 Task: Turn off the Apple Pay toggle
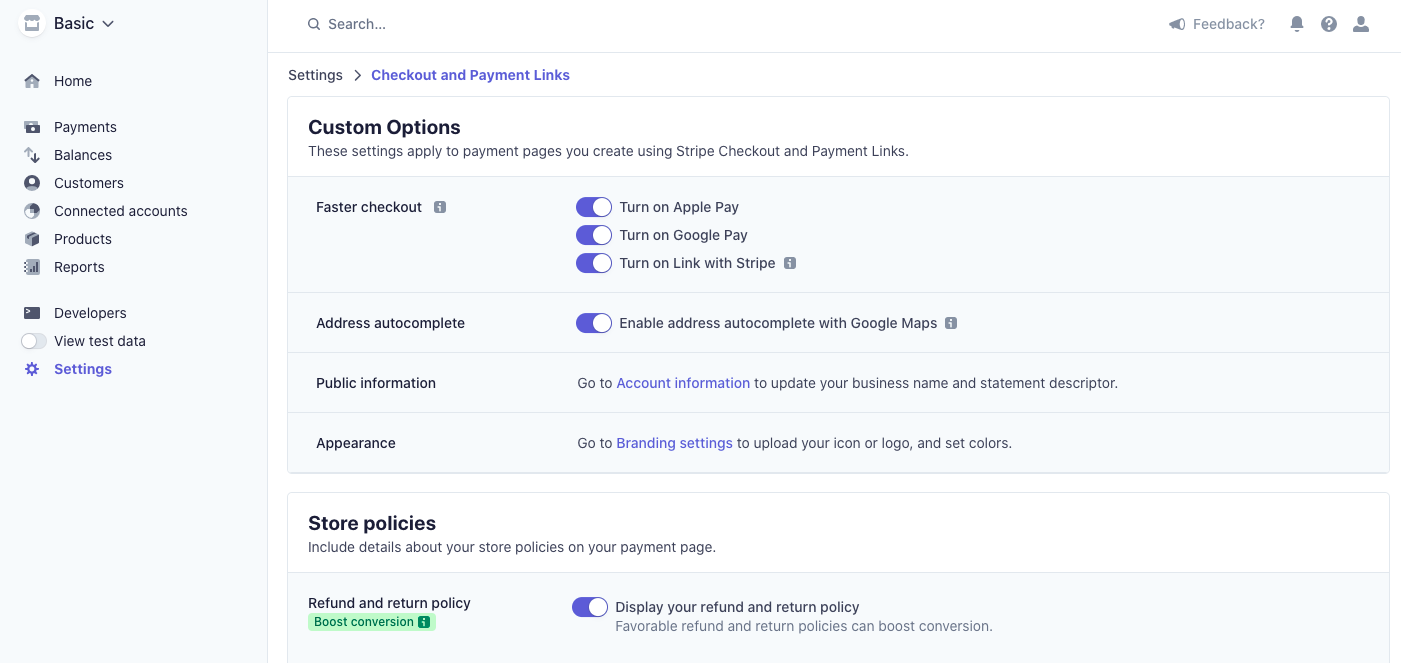[594, 207]
